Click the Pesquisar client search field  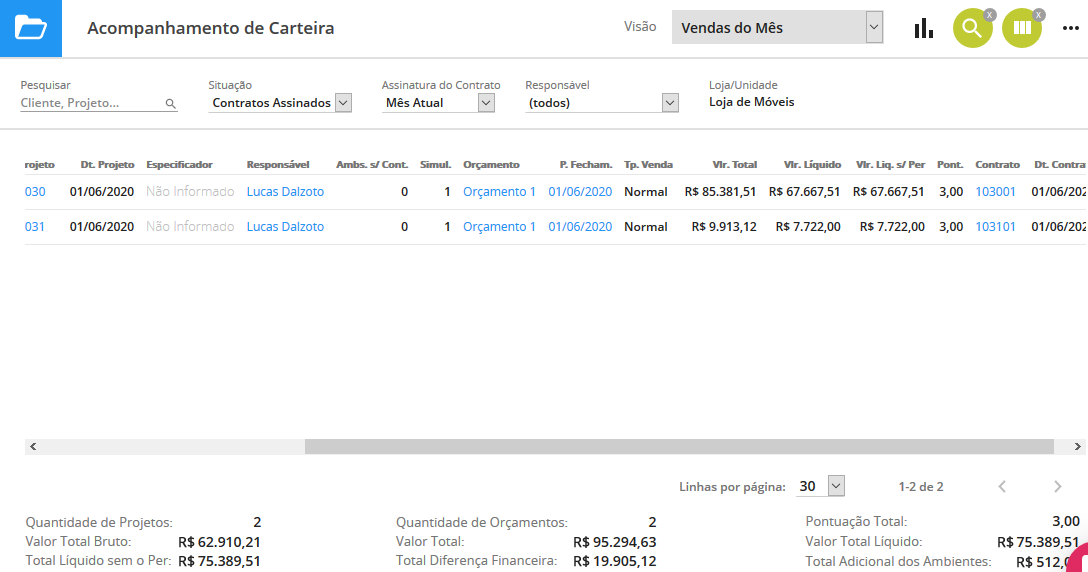pyautogui.click(x=90, y=103)
